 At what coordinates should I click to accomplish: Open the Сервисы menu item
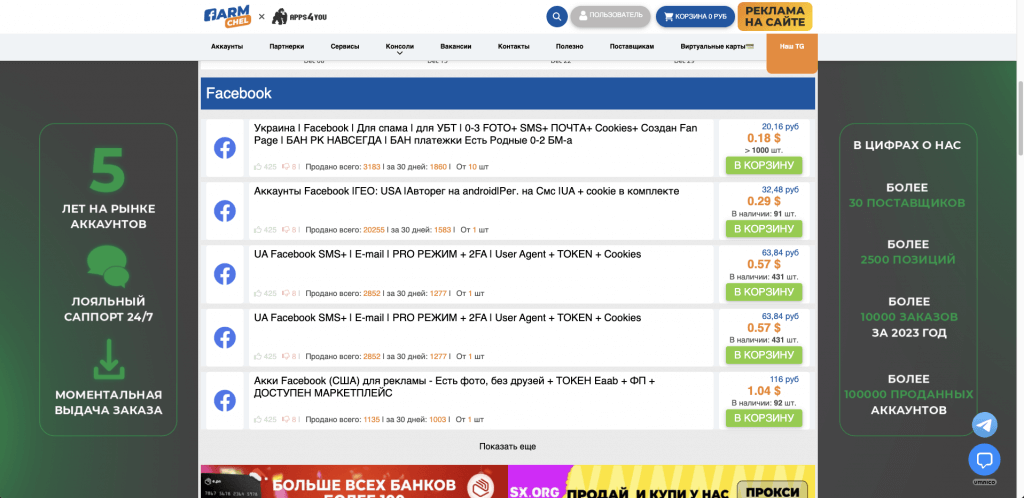[345, 46]
